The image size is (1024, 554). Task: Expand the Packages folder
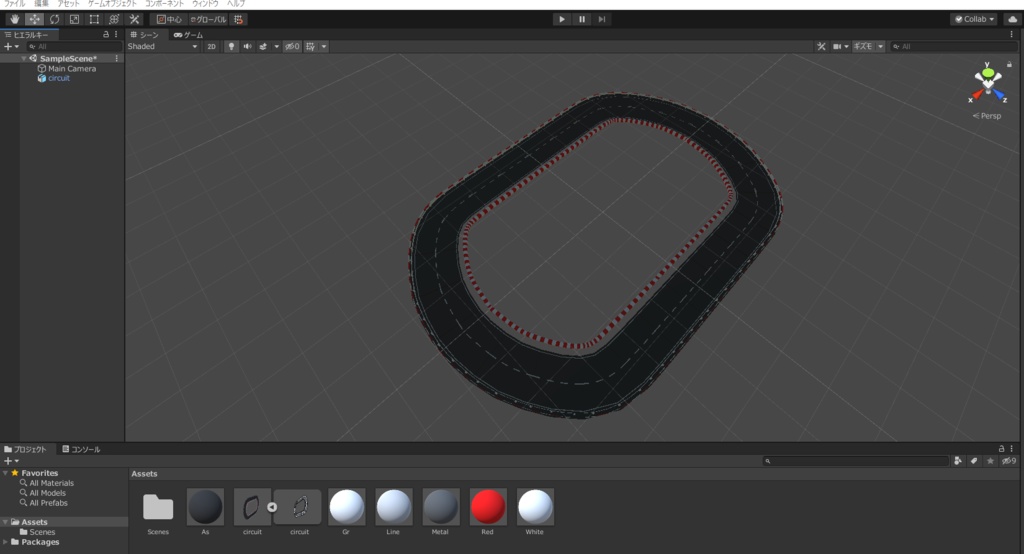pos(6,542)
